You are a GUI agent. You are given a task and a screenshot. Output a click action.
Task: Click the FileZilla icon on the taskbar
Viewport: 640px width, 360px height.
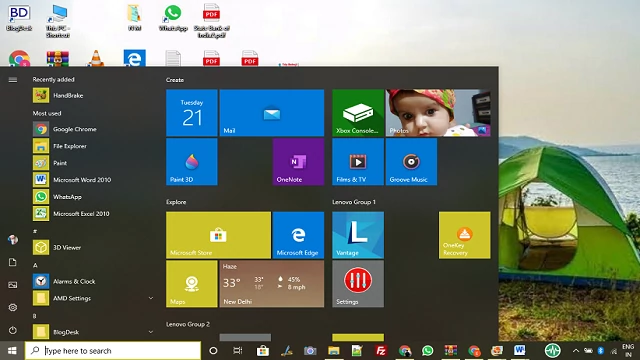point(380,351)
